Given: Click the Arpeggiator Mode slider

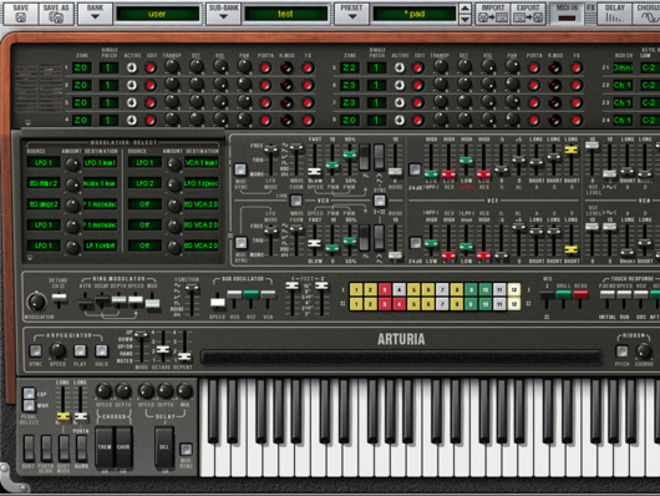Looking at the screenshot, I should pos(141,334).
